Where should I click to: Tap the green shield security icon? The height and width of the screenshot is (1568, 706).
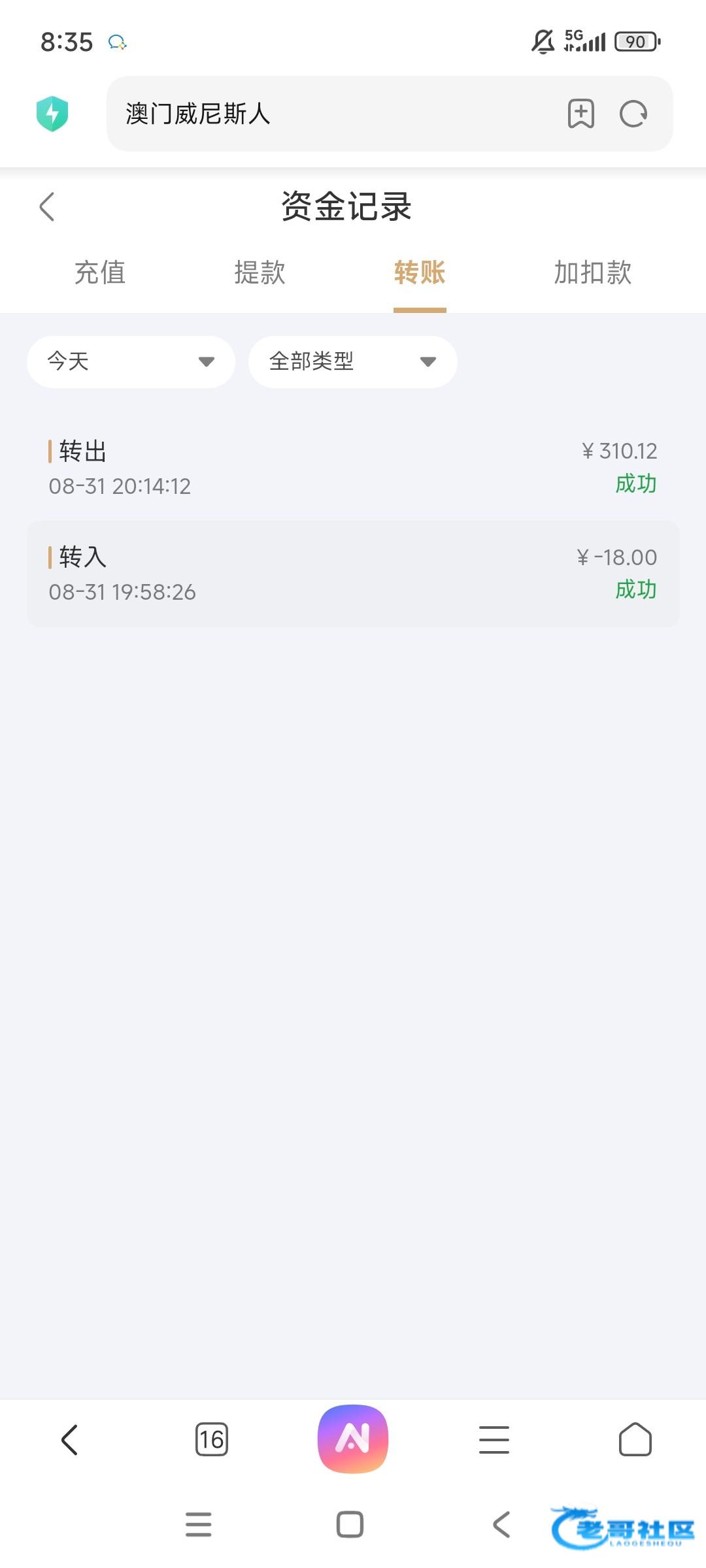tap(52, 114)
